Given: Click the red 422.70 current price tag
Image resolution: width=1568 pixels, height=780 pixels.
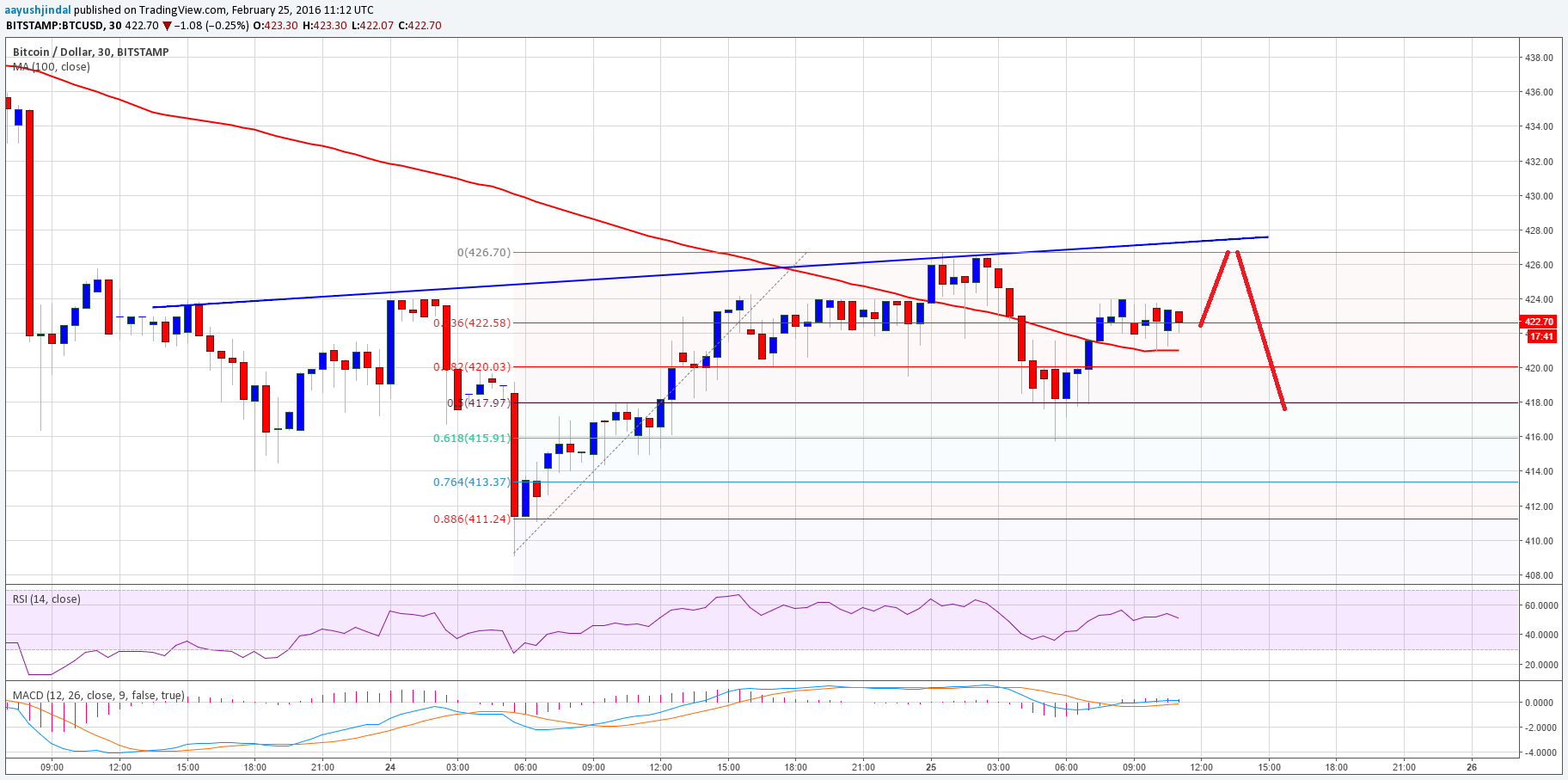Looking at the screenshot, I should pyautogui.click(x=1538, y=322).
